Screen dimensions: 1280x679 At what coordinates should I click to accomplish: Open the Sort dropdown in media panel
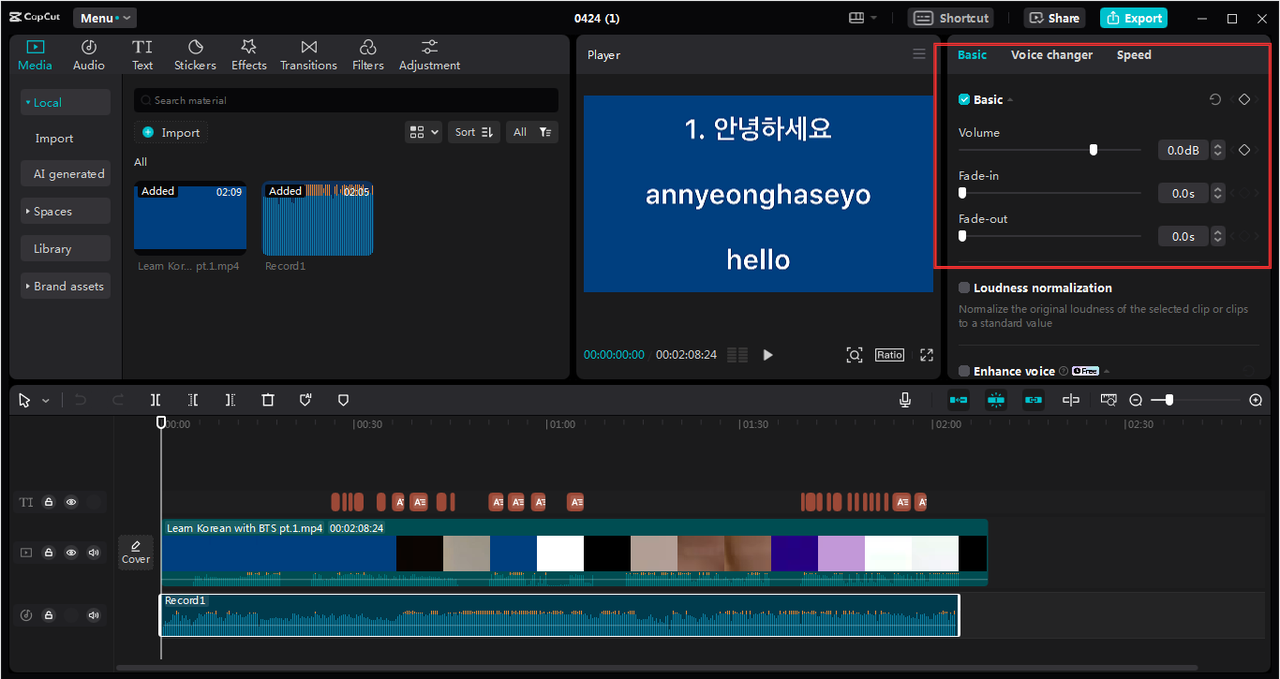point(474,132)
